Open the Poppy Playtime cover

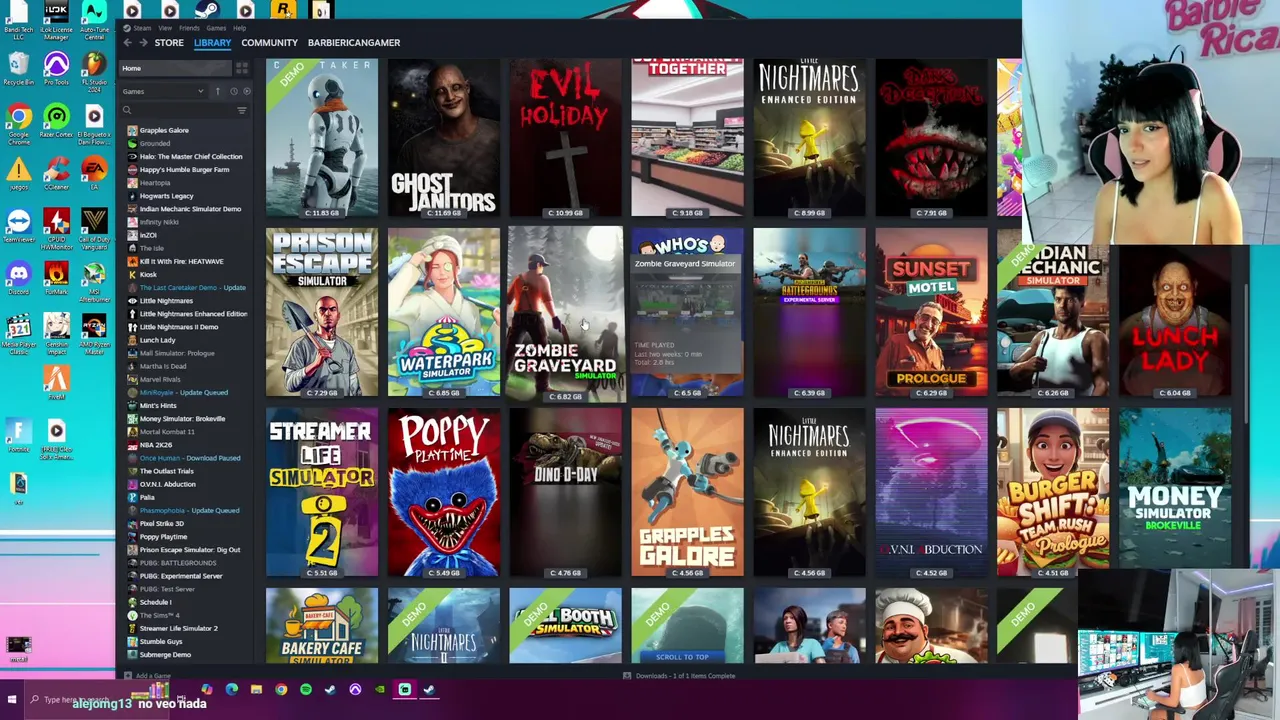tap(443, 492)
